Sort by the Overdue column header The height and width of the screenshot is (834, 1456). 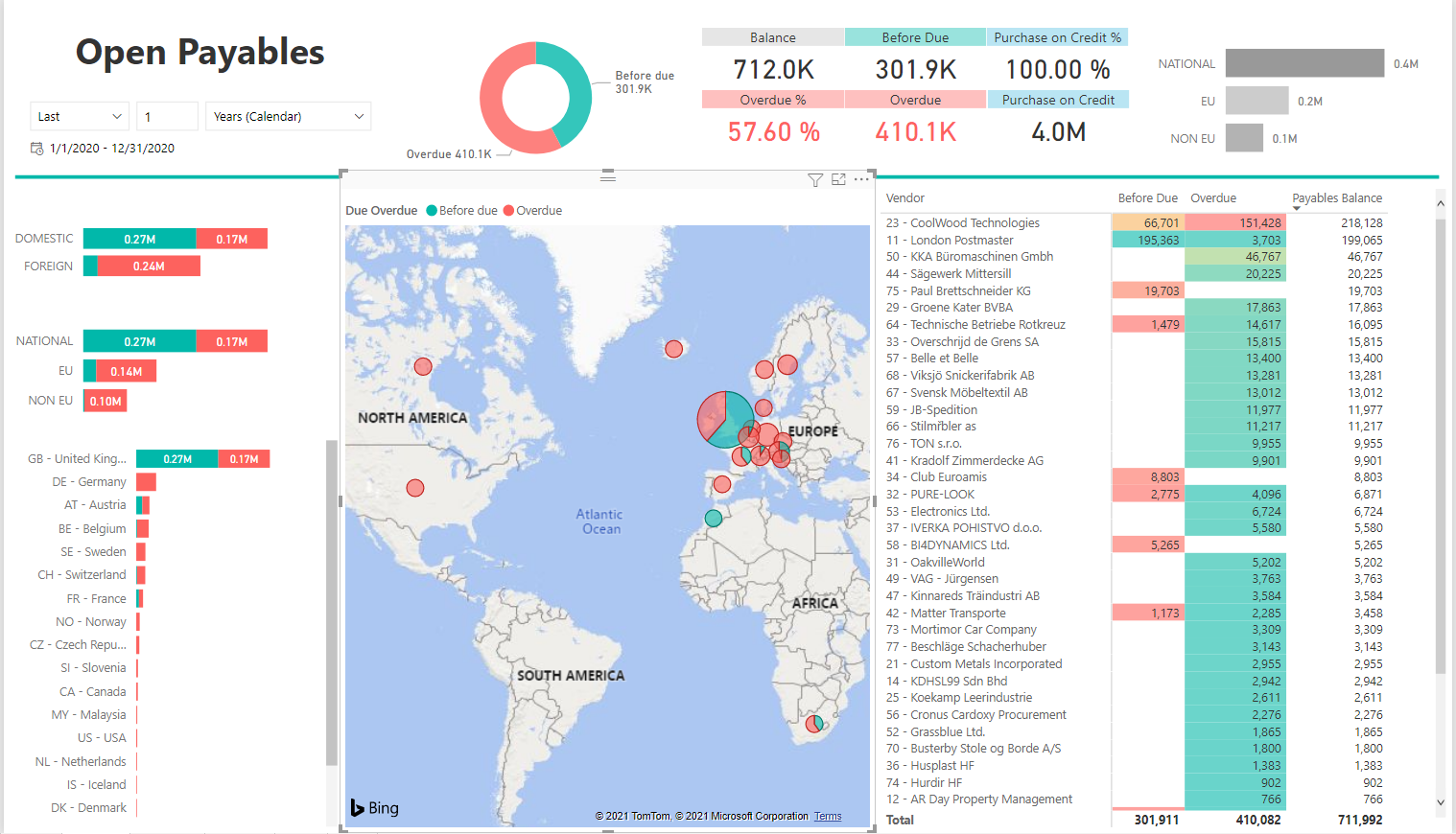(1212, 198)
